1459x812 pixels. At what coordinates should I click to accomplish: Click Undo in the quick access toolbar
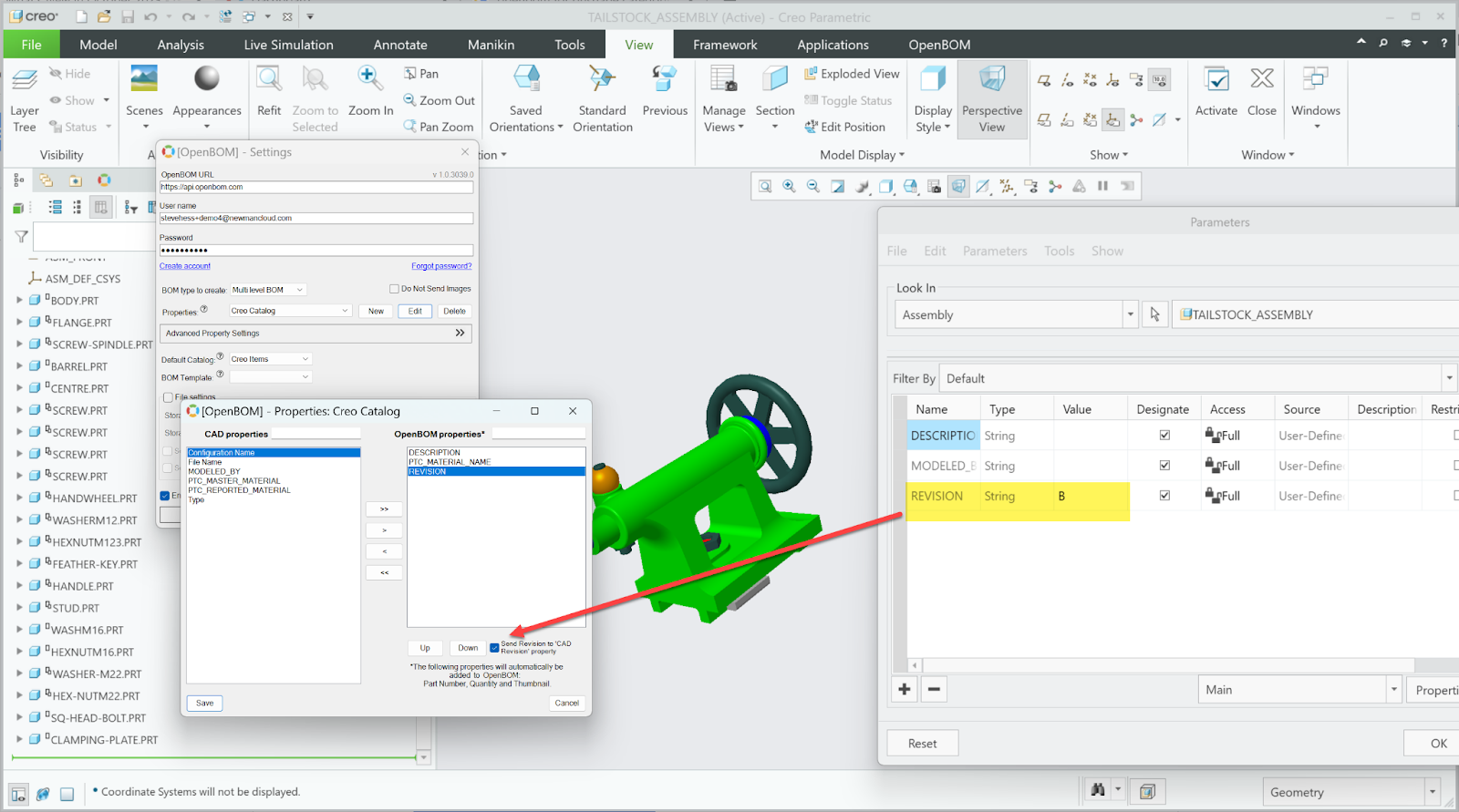click(150, 16)
